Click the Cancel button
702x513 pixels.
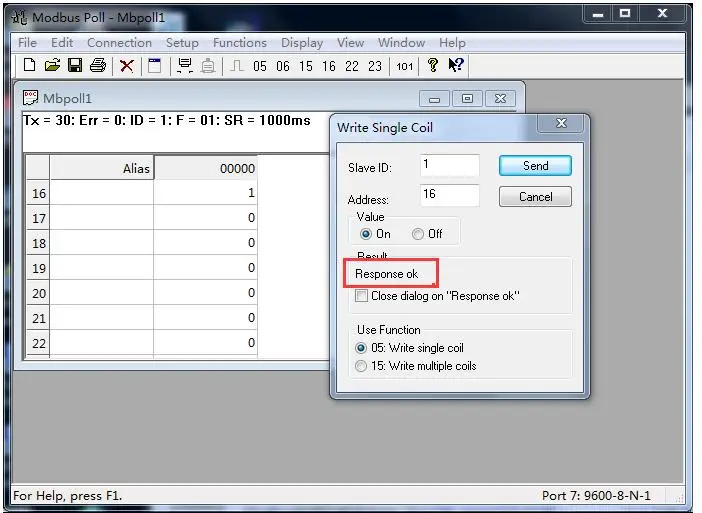coord(535,197)
